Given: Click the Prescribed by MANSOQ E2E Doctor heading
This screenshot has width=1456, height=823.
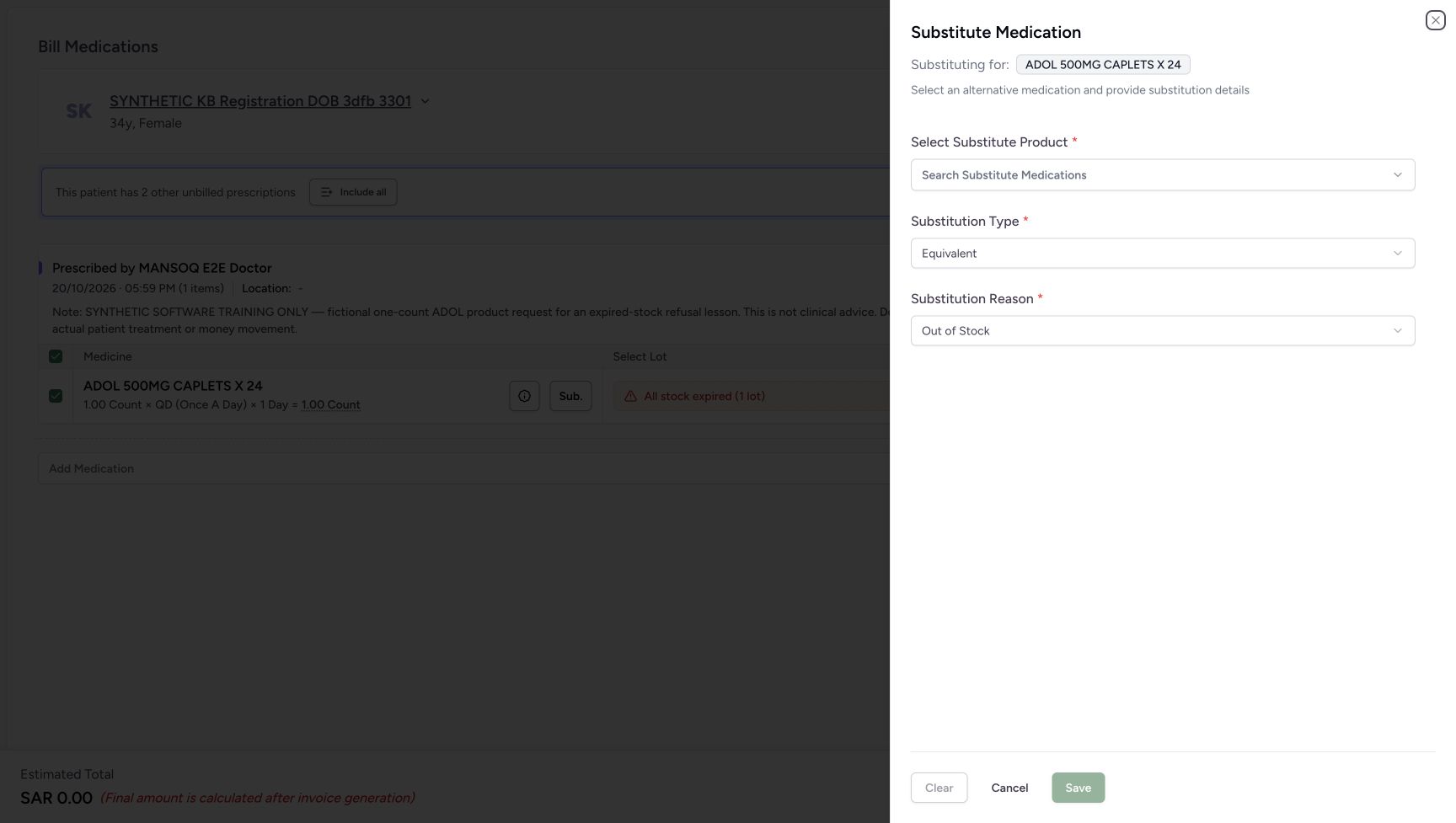Looking at the screenshot, I should pos(162,268).
